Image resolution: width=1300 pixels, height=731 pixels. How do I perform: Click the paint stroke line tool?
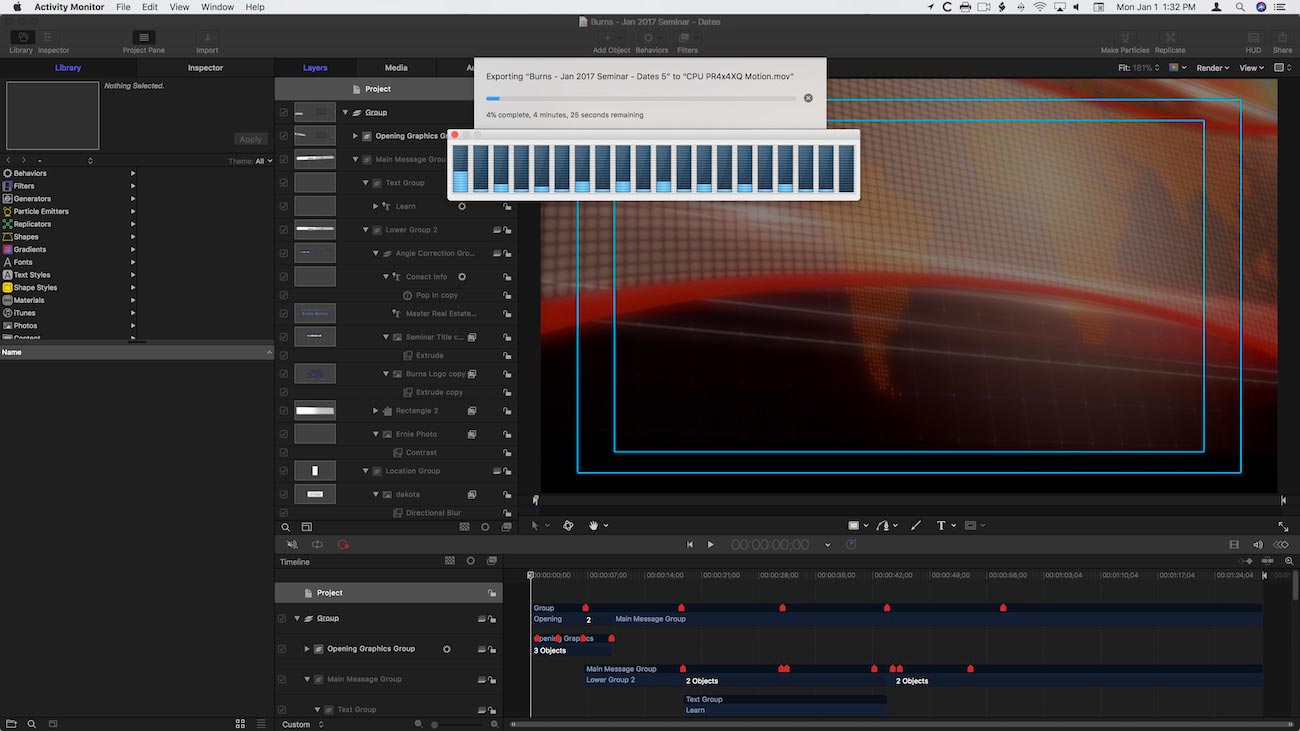tap(916, 525)
